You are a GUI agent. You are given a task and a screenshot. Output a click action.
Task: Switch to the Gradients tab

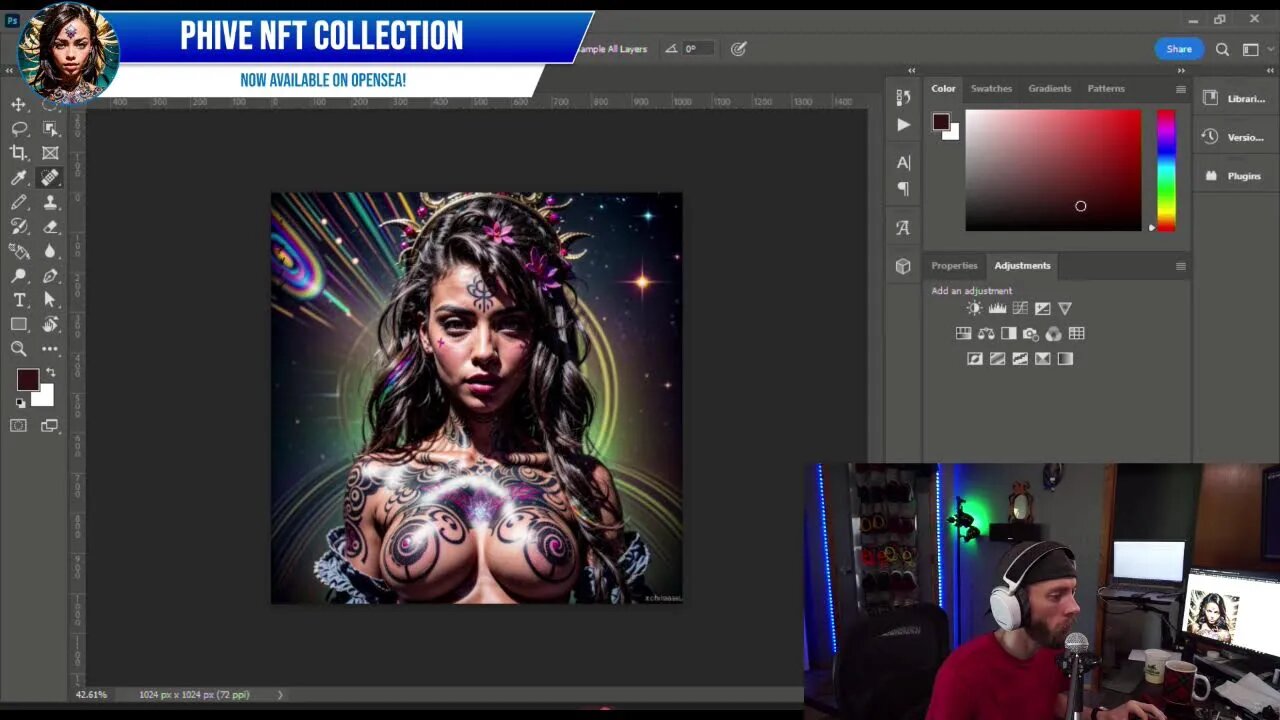[x=1049, y=88]
